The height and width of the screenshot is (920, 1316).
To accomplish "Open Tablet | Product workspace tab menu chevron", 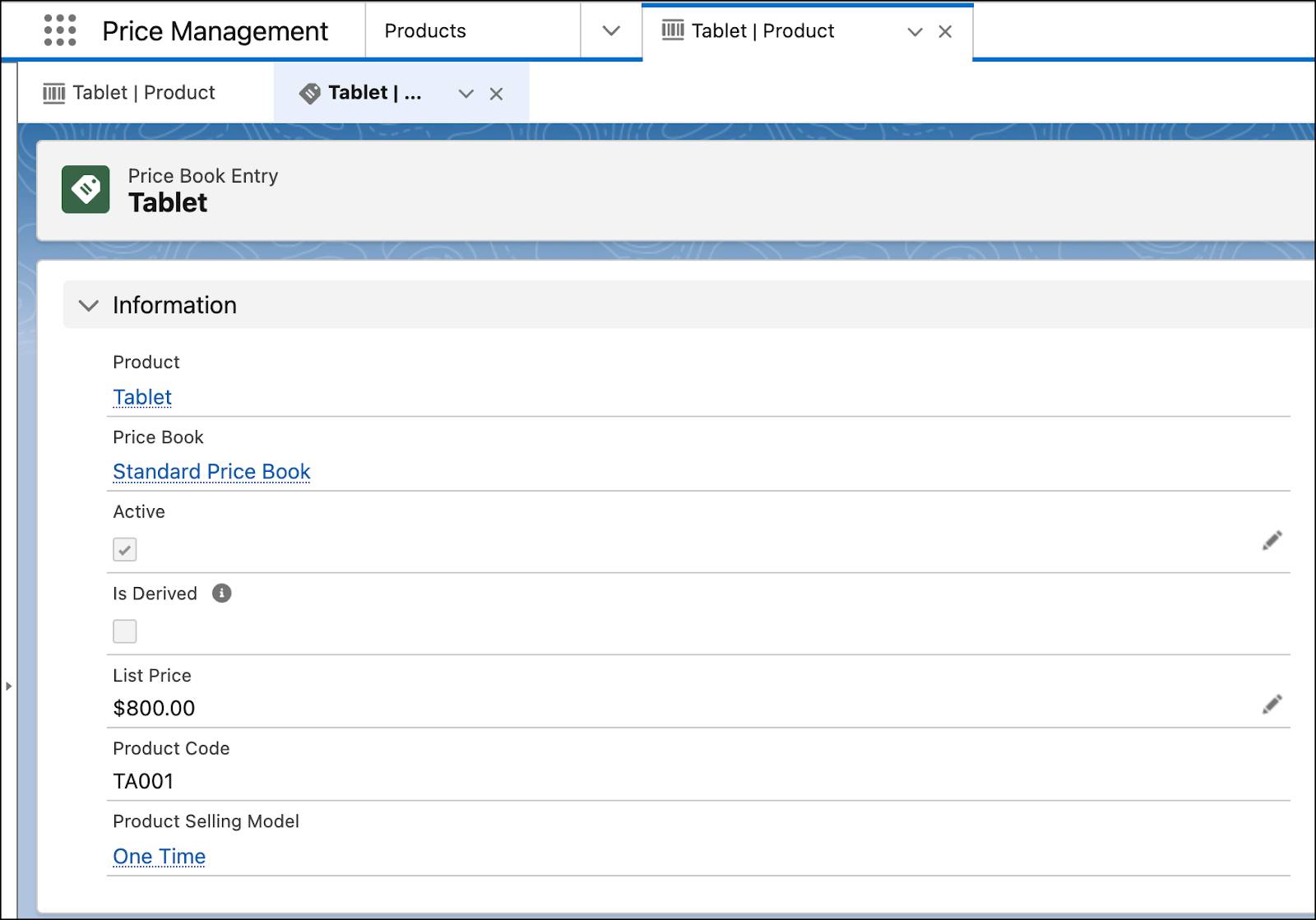I will pyautogui.click(x=915, y=32).
